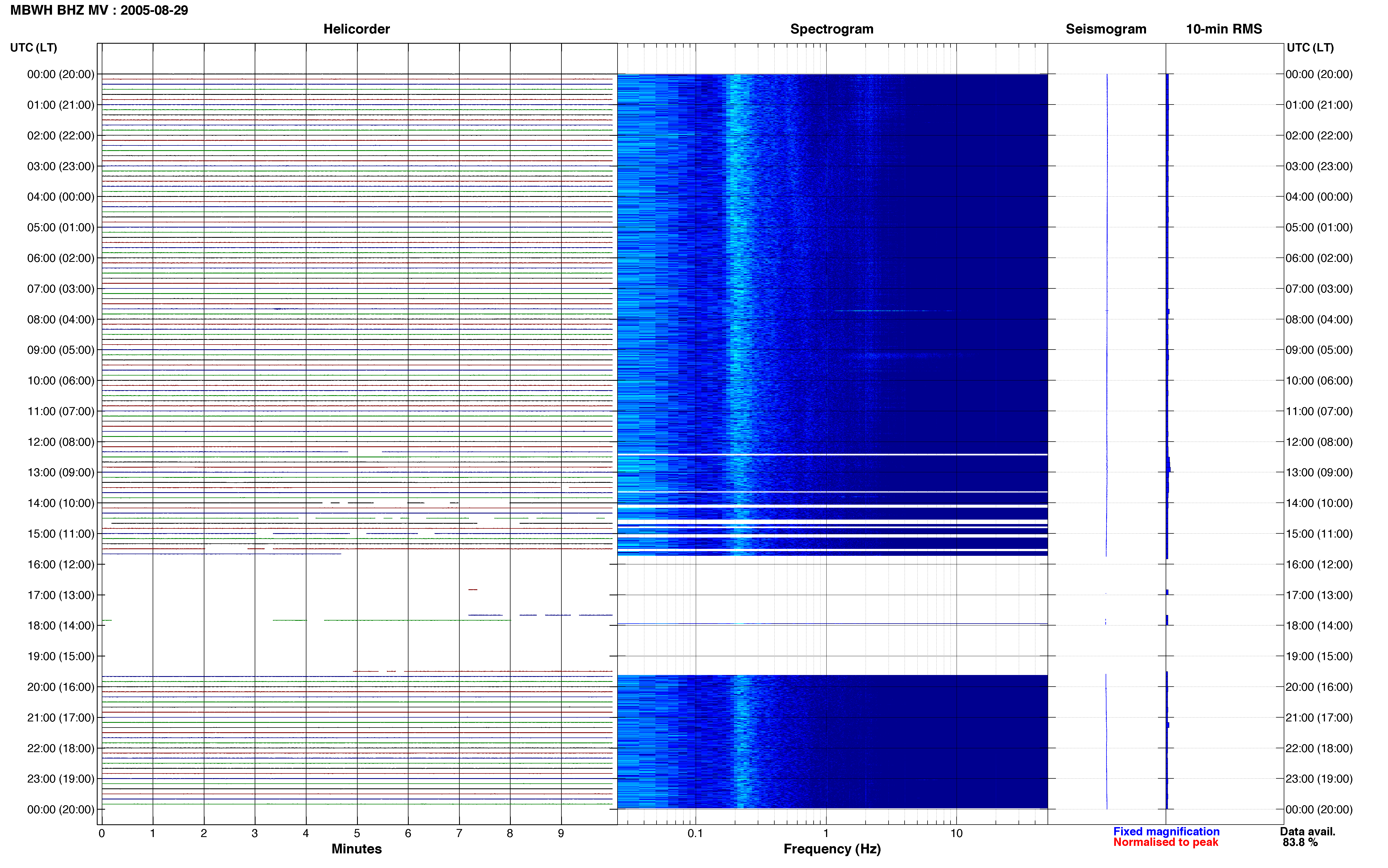Click the right 18:00 (14:00) time label
The image size is (1388, 868).
[1319, 626]
